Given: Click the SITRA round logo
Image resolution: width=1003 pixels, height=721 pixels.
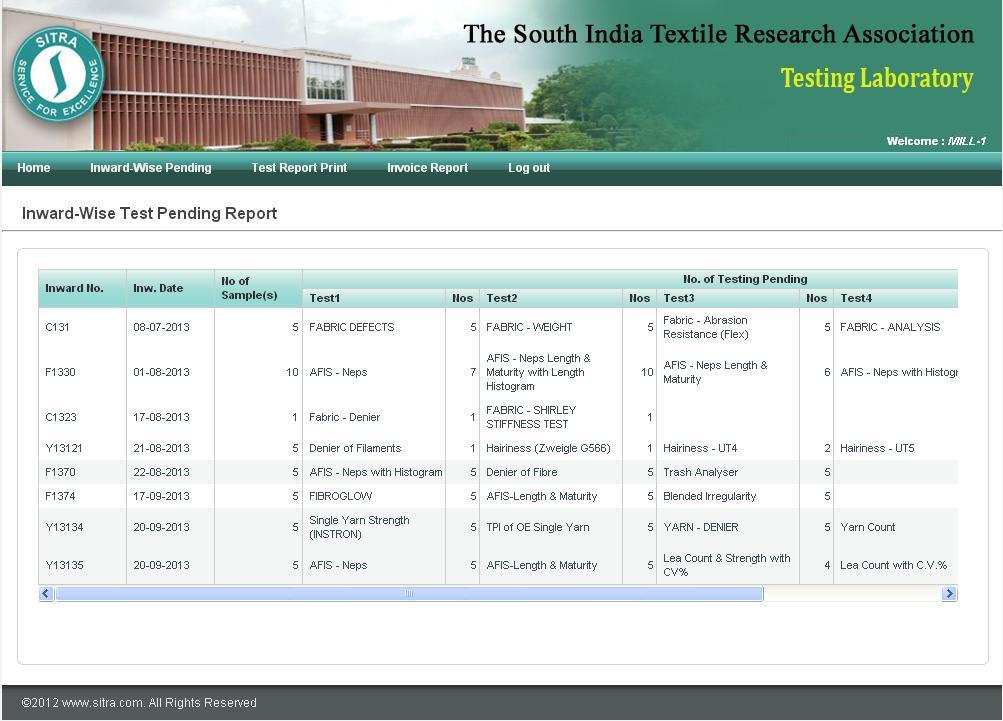Looking at the screenshot, I should (58, 74).
